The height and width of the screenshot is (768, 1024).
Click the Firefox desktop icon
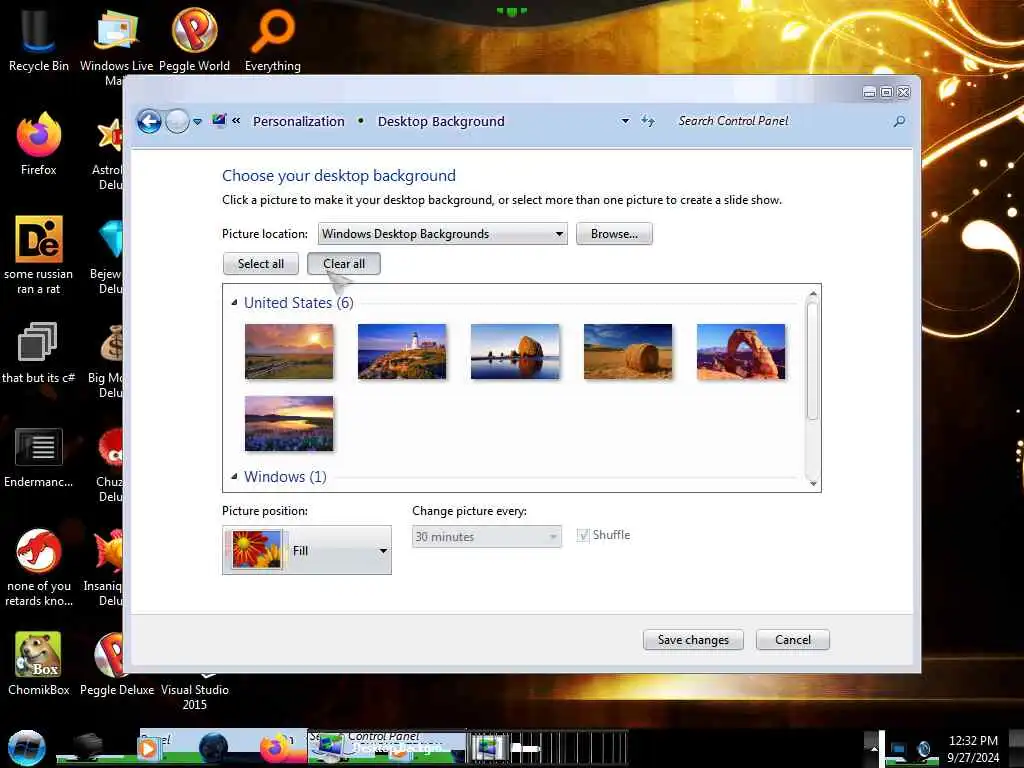39,144
